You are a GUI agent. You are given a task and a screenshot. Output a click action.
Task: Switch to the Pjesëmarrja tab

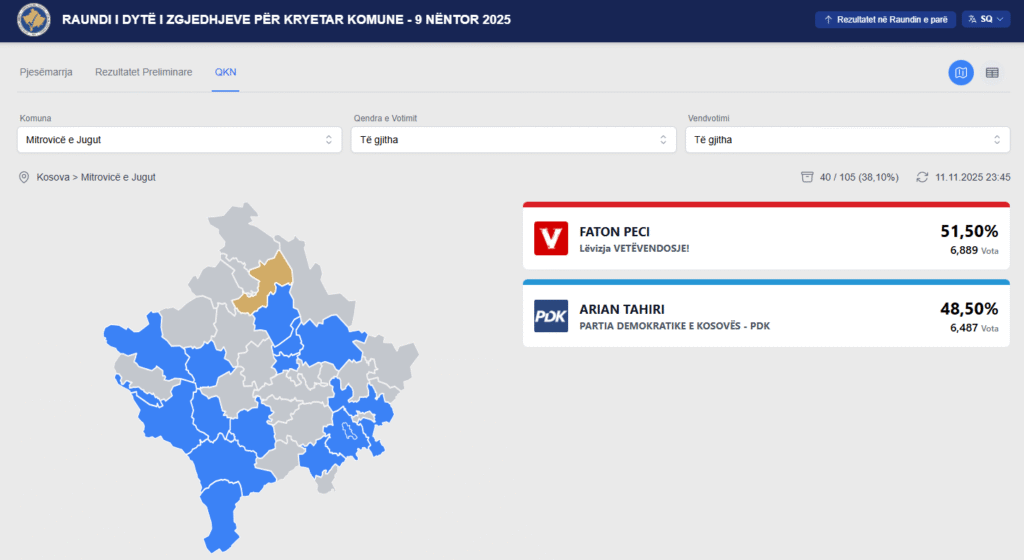(x=47, y=73)
